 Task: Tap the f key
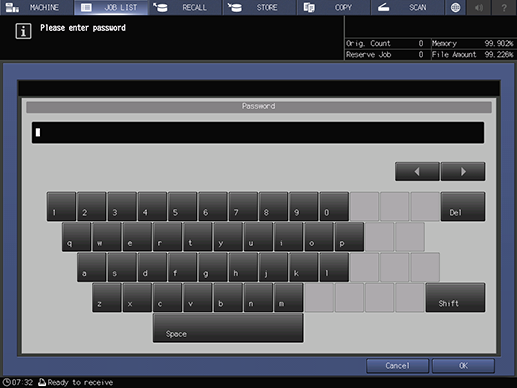point(183,267)
